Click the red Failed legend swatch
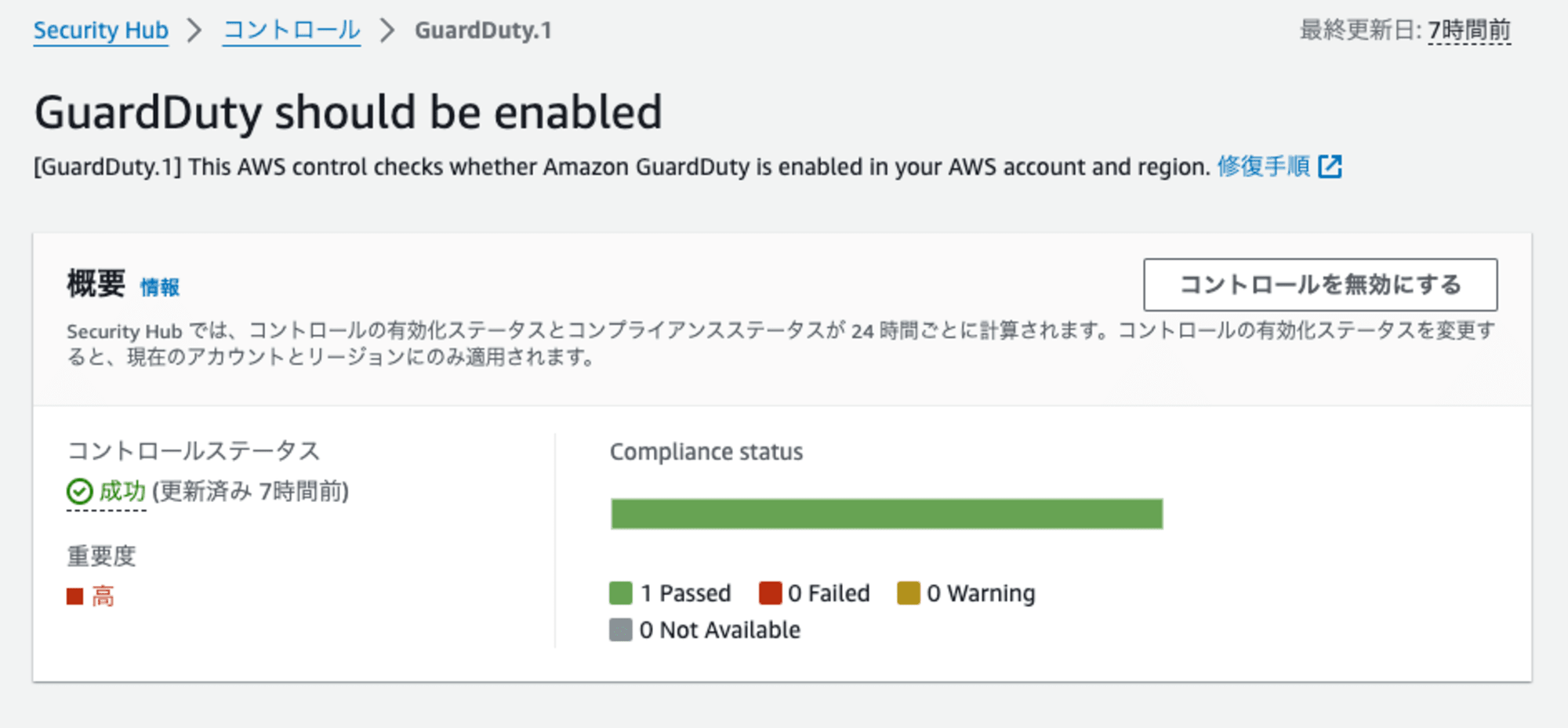1568x728 pixels. pos(771,593)
